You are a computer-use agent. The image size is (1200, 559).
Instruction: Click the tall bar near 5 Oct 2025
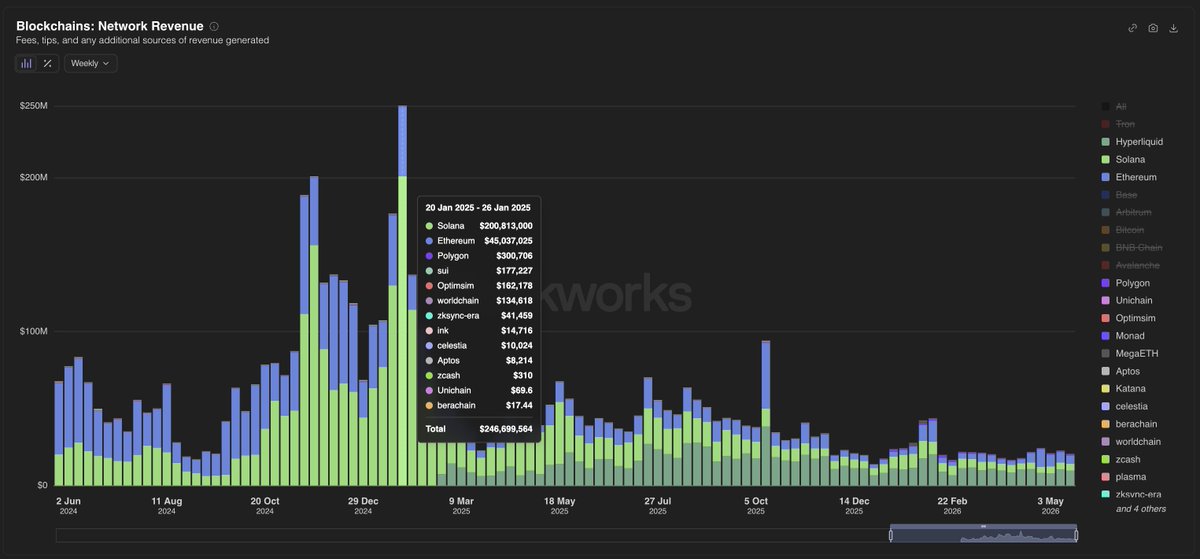pyautogui.click(x=765, y=413)
